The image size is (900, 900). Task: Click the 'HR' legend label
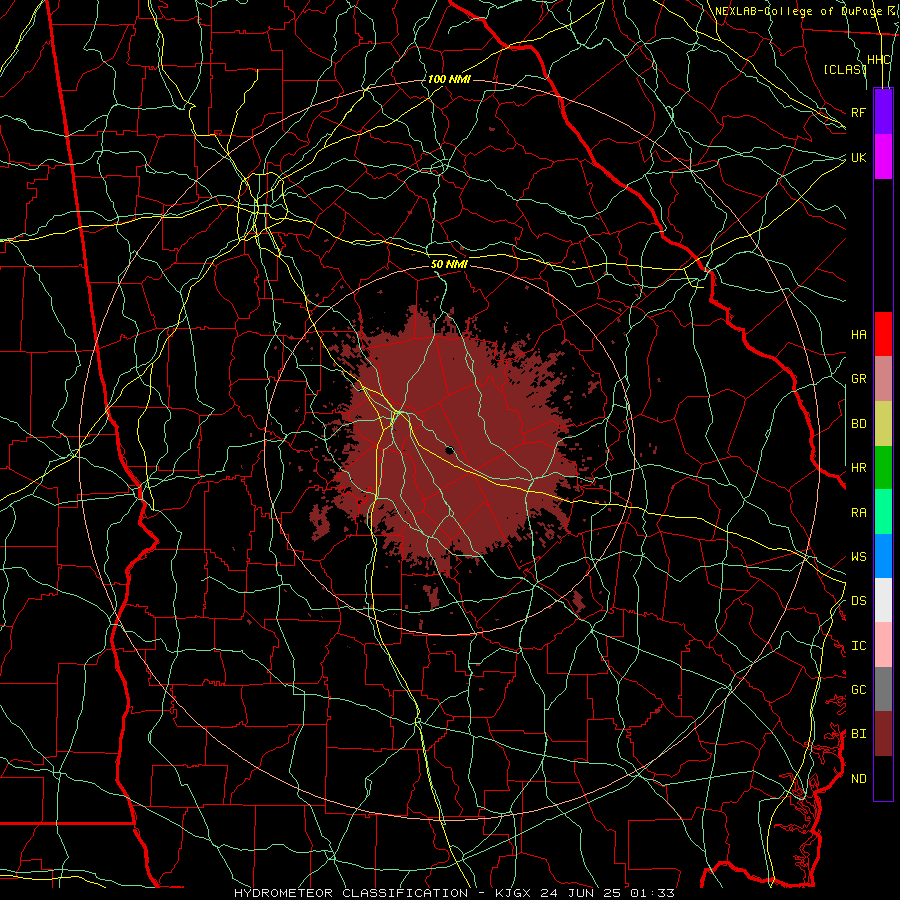859,468
